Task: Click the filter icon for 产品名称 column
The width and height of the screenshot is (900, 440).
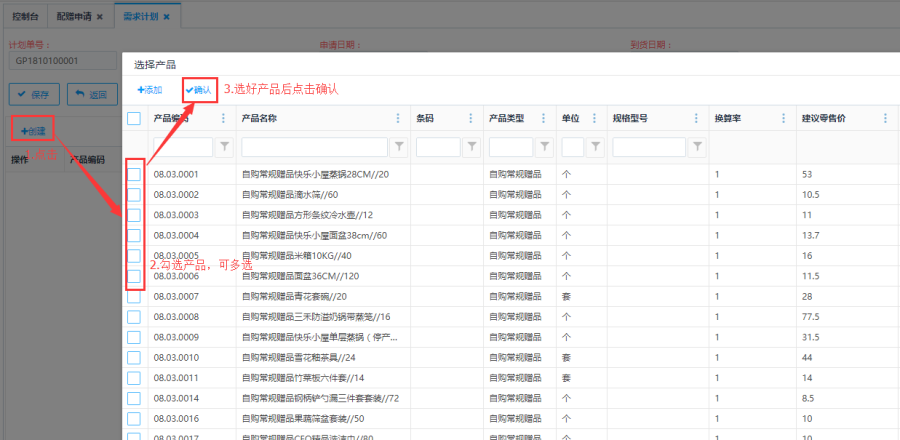Action: pos(399,147)
